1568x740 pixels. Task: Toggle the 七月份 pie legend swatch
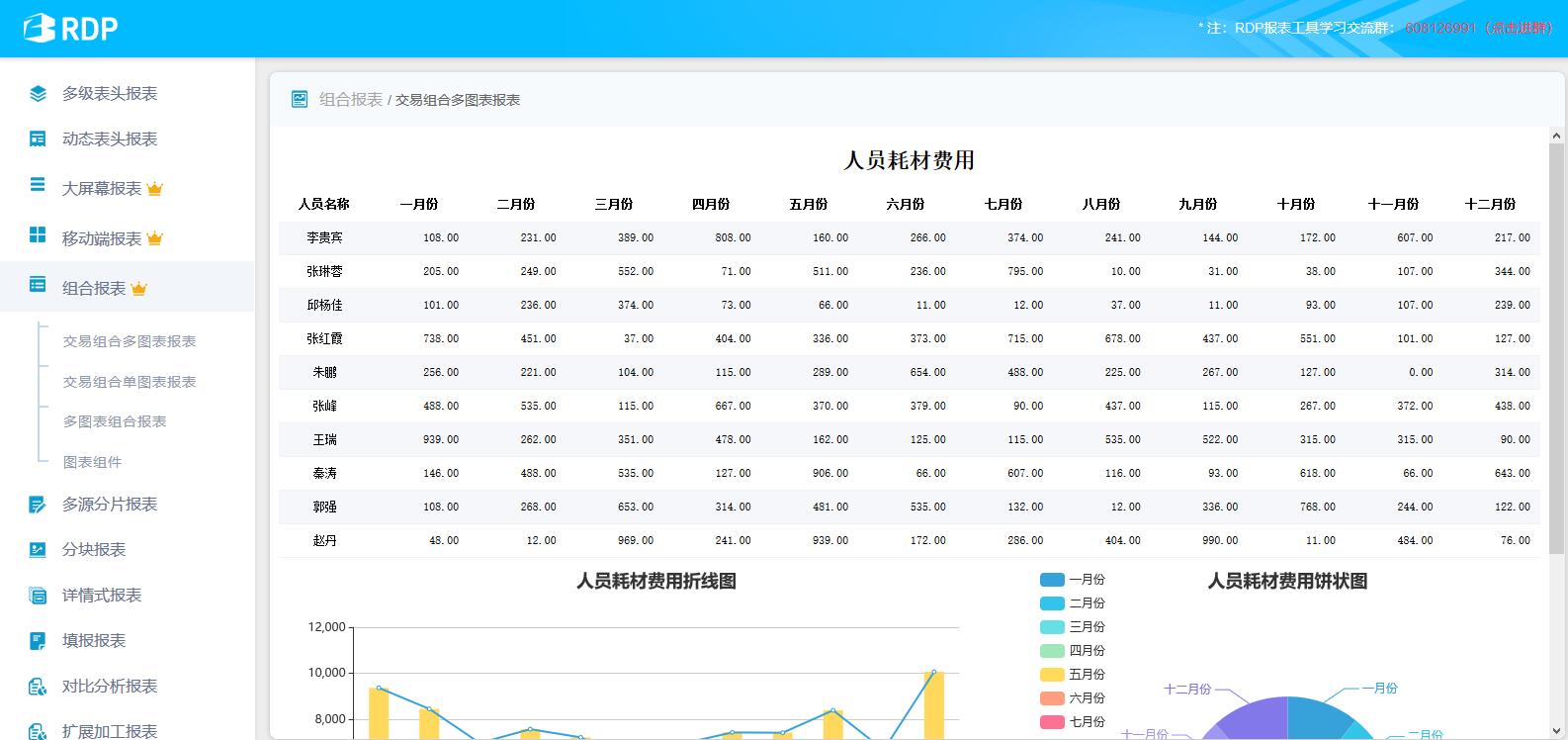(x=1052, y=722)
